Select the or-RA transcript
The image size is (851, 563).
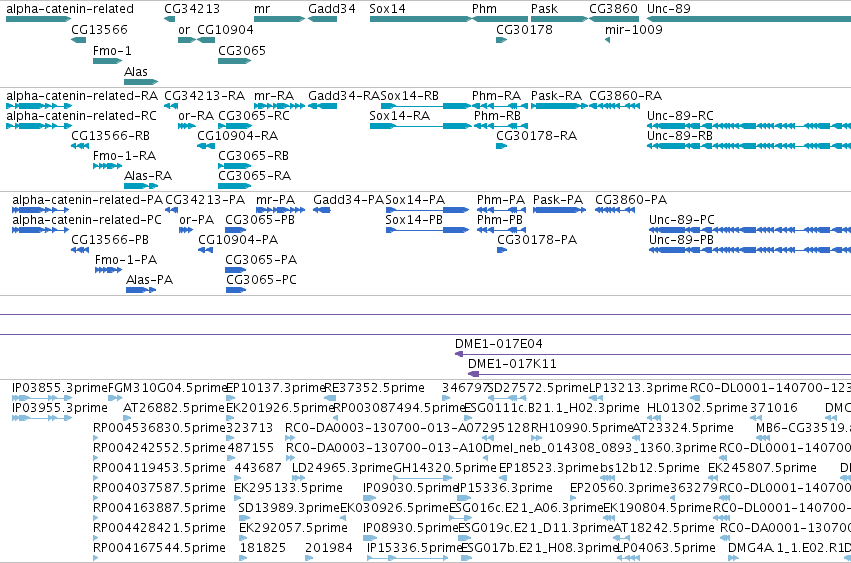(187, 126)
